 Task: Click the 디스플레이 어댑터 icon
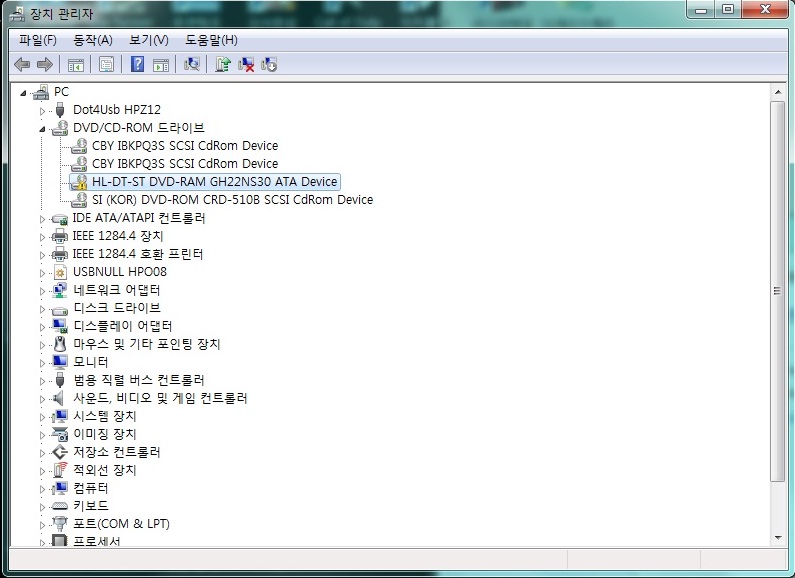(x=60, y=326)
